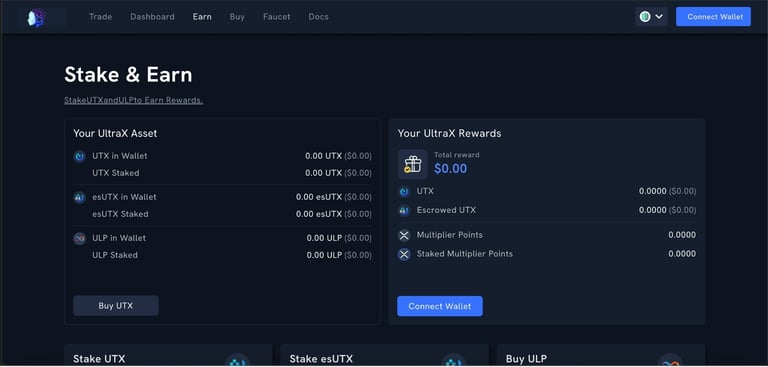Click the $0.00 total reward value
The image size is (768, 367).
[451, 169]
